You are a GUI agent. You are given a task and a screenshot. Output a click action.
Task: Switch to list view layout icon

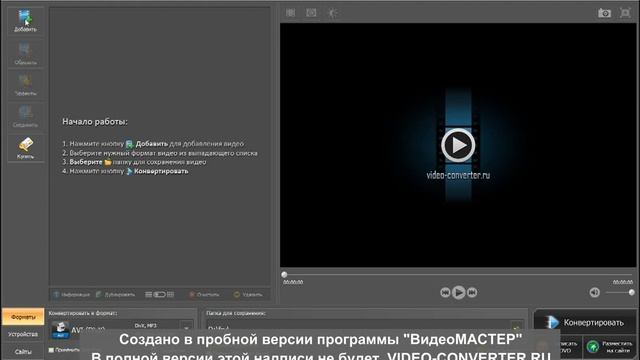coord(149,294)
